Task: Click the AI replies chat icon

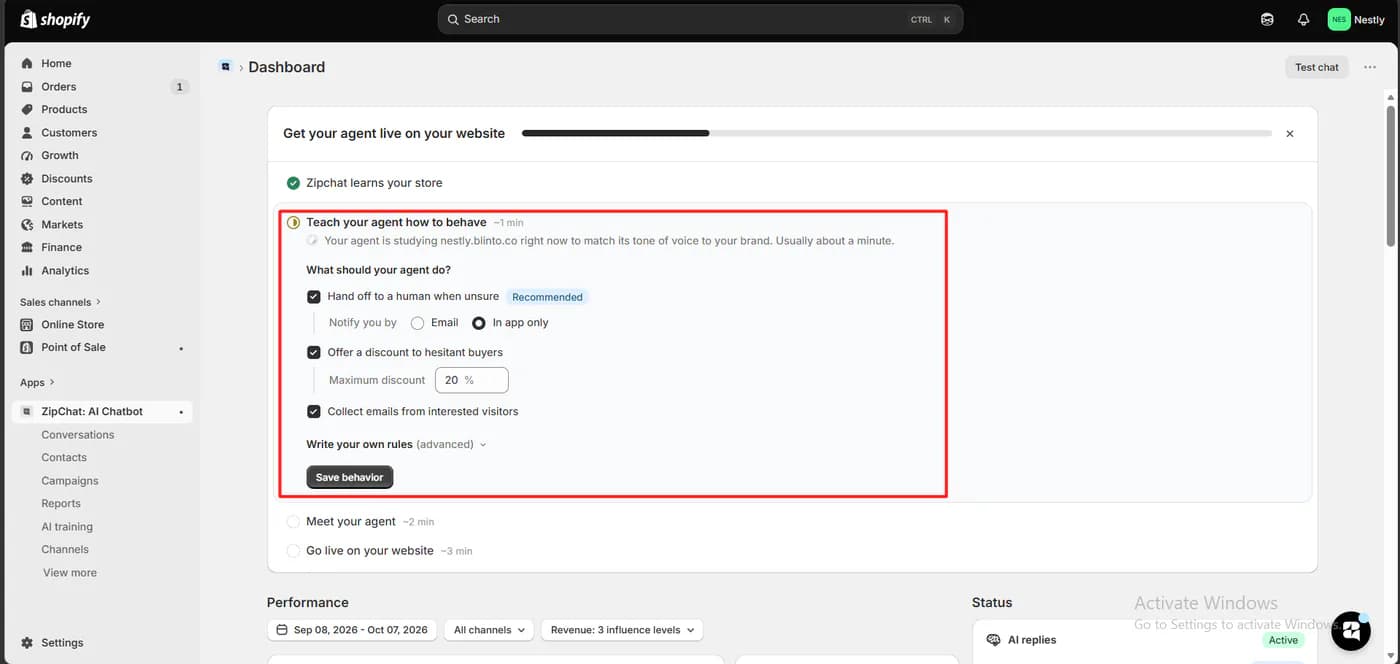Action: pyautogui.click(x=993, y=639)
